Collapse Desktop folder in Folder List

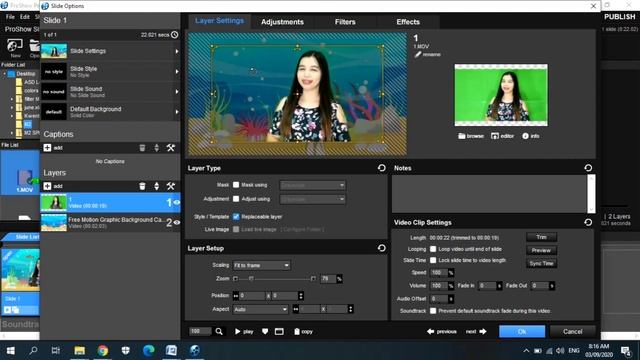click(4, 74)
